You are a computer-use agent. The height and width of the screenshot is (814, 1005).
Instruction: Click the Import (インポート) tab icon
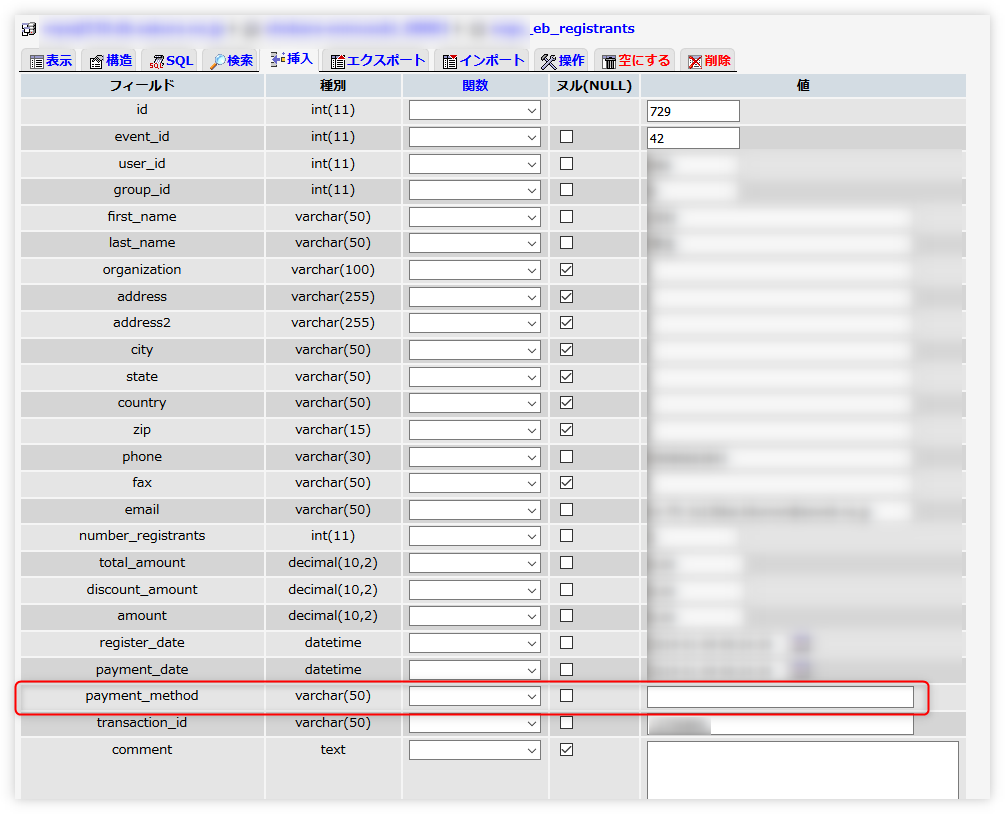tap(450, 62)
